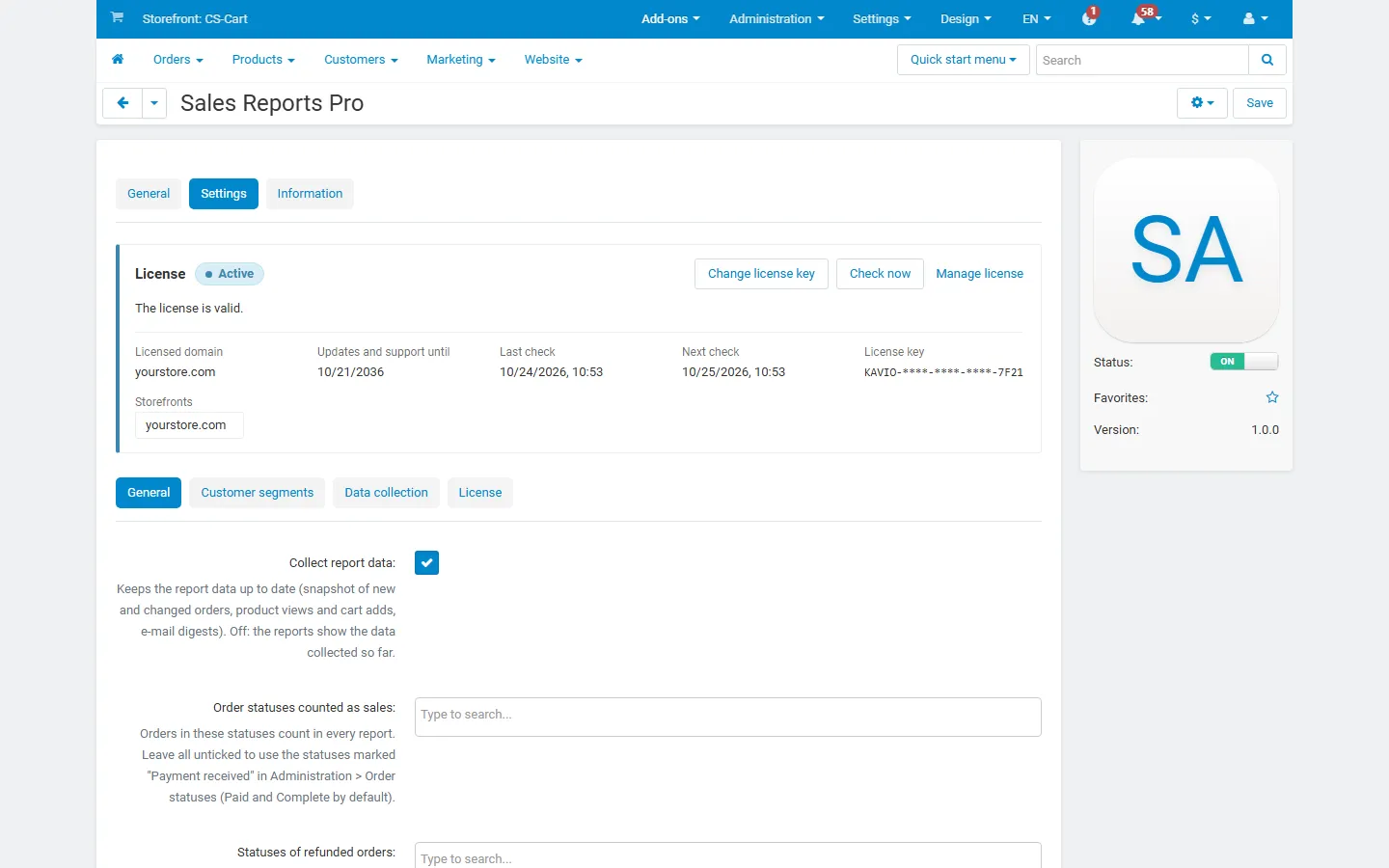The height and width of the screenshot is (868, 1389).
Task: Go to the dashboard home icon
Action: [x=118, y=60]
